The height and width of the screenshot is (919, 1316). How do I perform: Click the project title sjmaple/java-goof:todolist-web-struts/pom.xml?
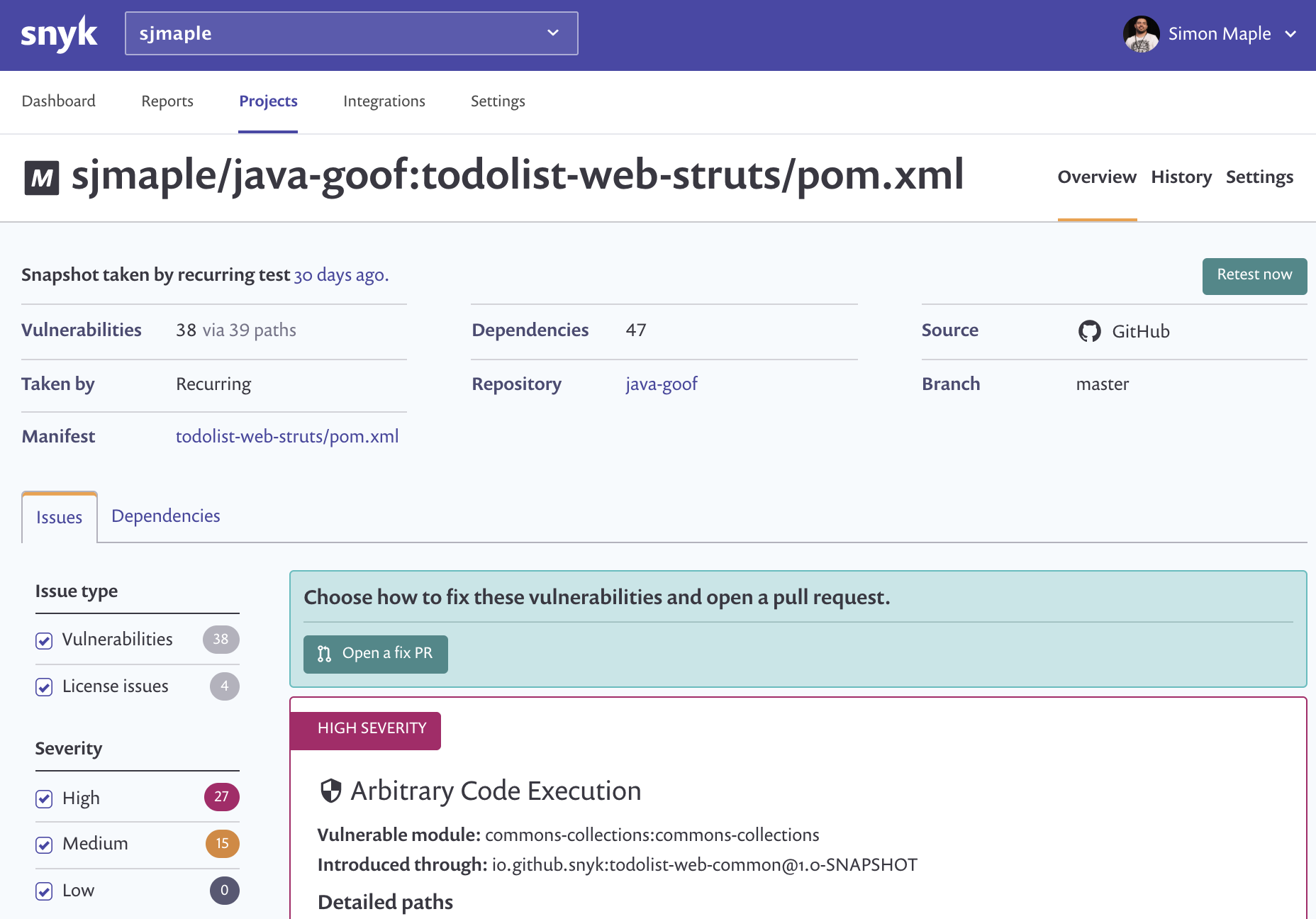click(518, 175)
